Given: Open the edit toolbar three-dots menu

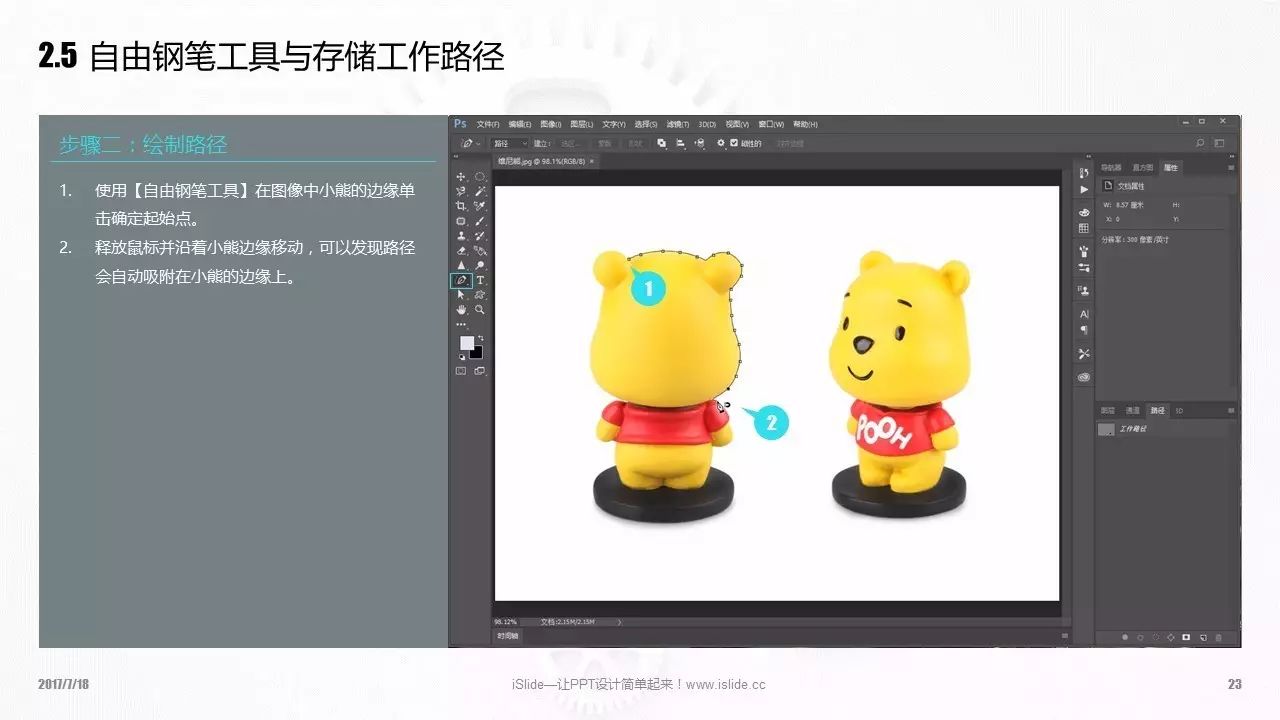Looking at the screenshot, I should coord(461,324).
